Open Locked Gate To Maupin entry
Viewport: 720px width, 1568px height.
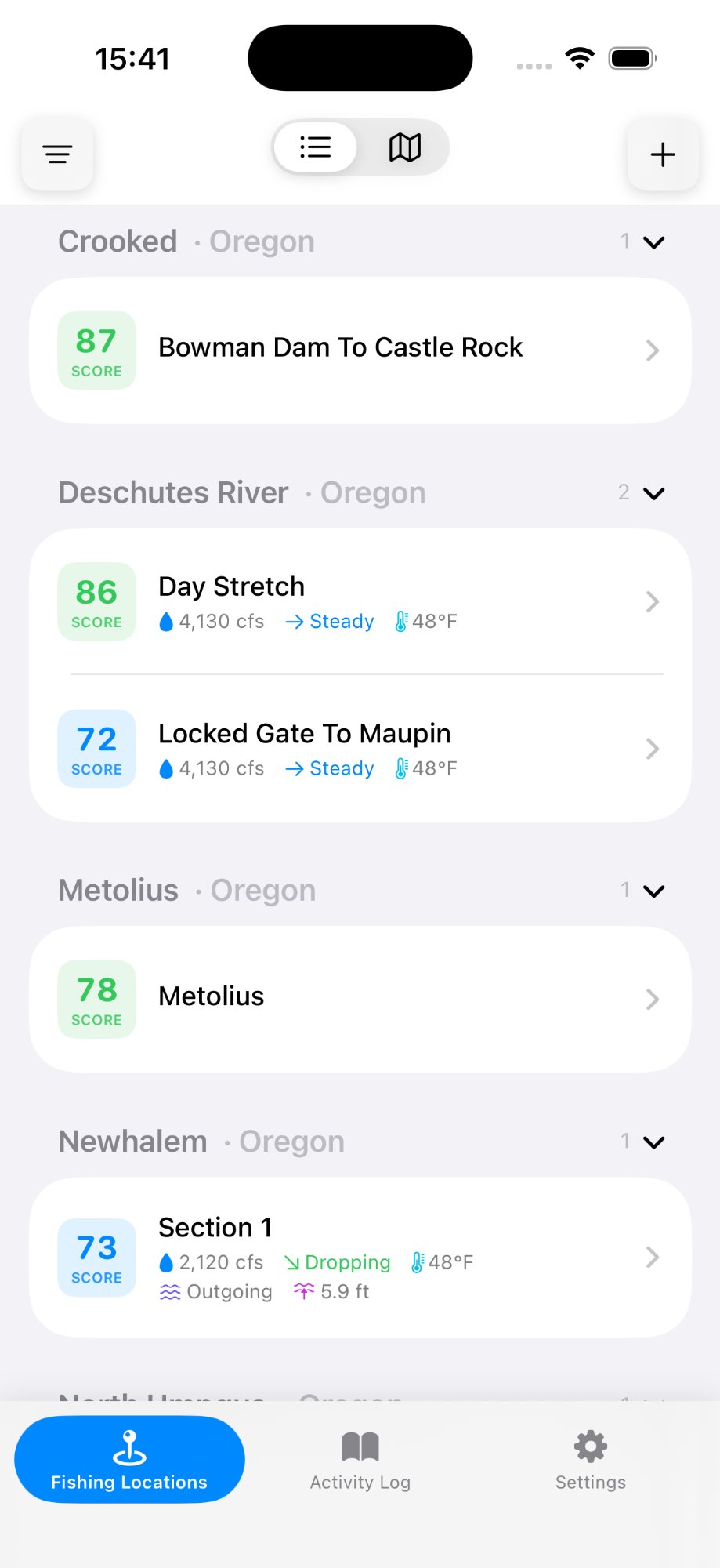click(x=305, y=734)
